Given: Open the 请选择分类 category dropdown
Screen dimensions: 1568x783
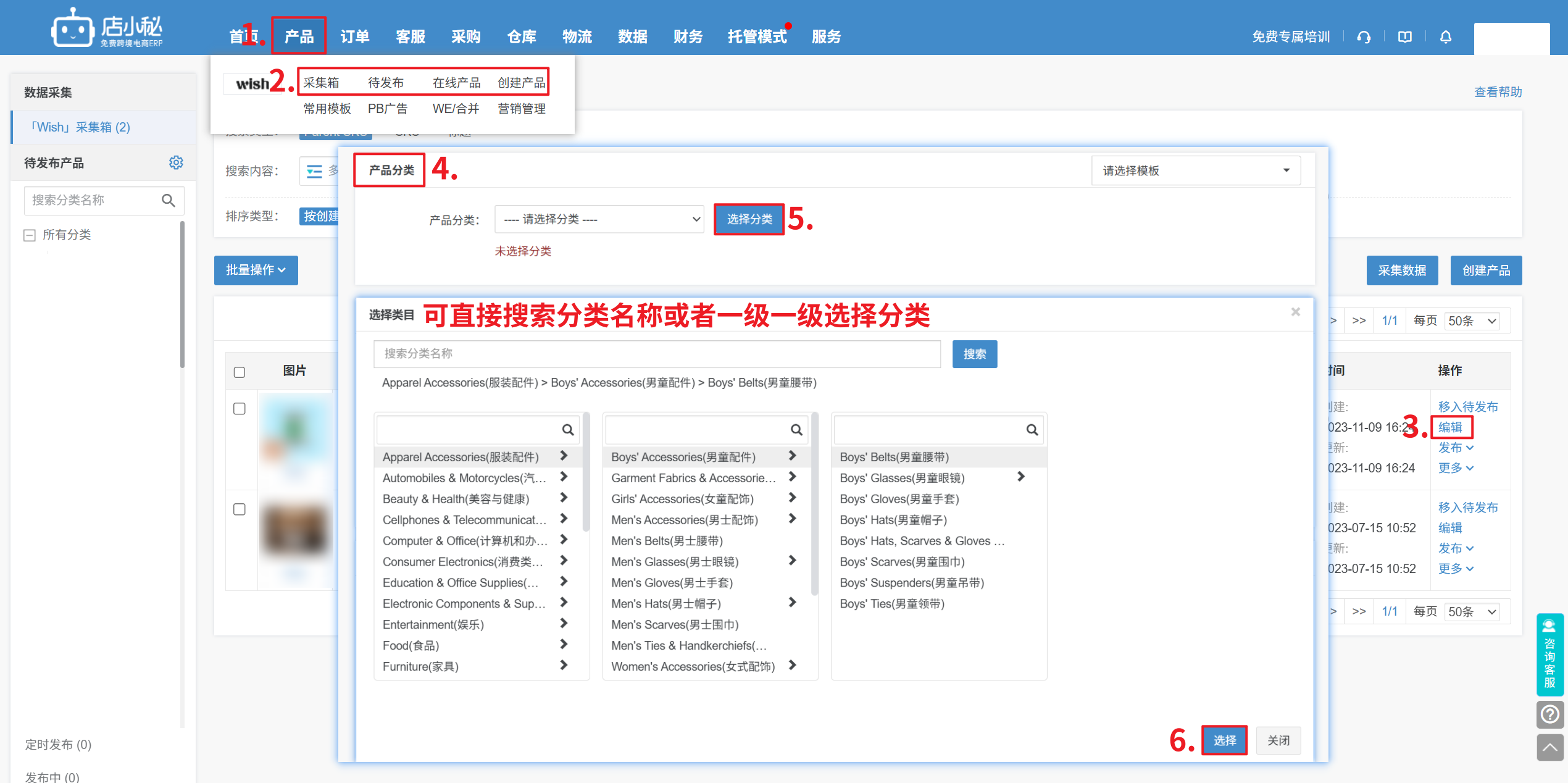Looking at the screenshot, I should click(x=599, y=219).
